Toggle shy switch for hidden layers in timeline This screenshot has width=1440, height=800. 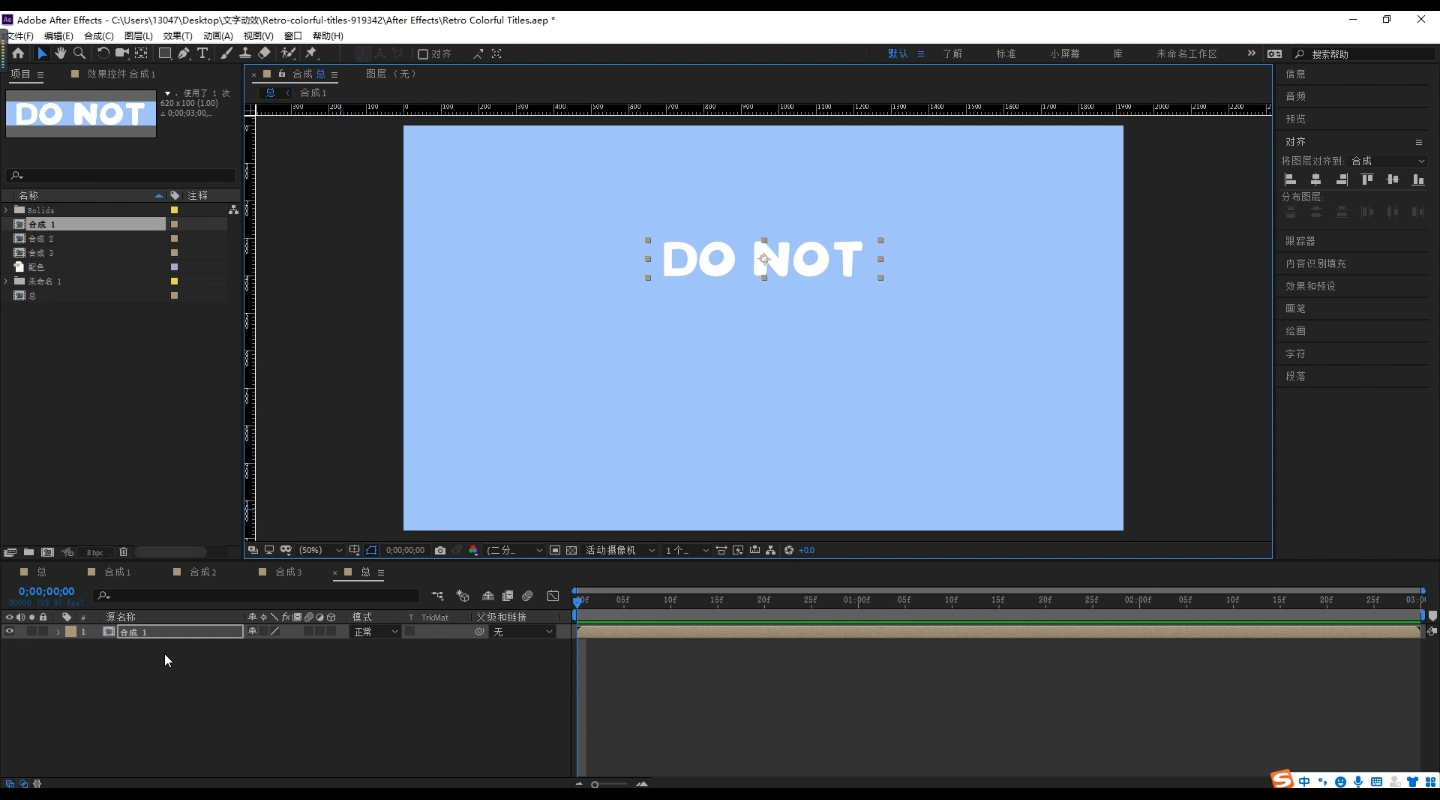click(x=488, y=596)
